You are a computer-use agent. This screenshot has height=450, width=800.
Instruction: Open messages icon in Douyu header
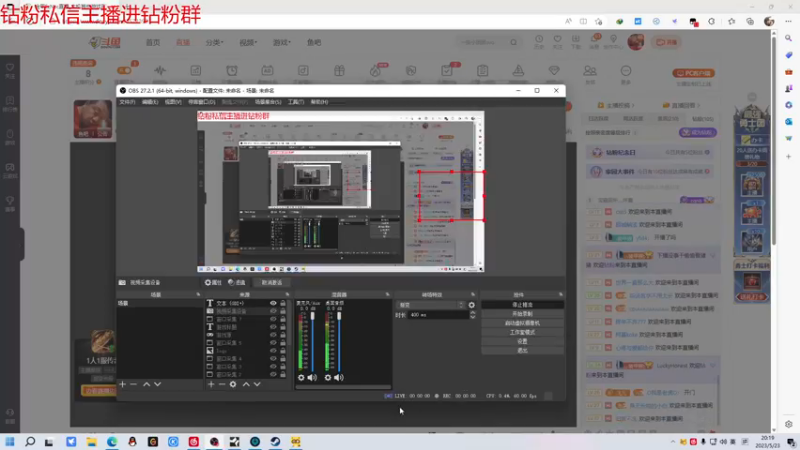594,39
